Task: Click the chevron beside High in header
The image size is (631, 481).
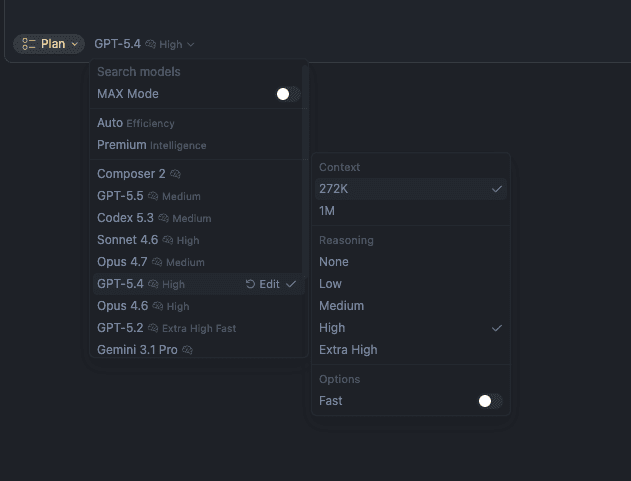Action: pos(191,44)
